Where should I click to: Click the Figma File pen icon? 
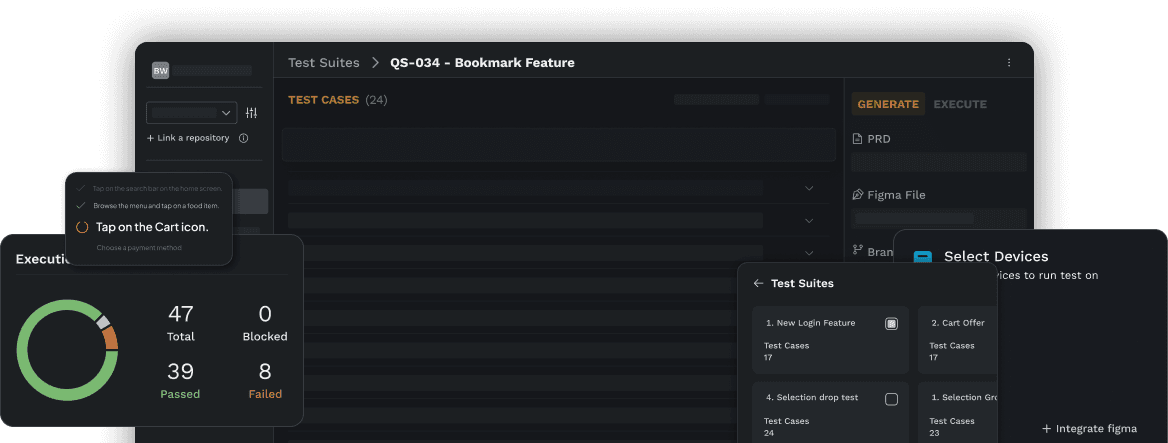click(857, 195)
